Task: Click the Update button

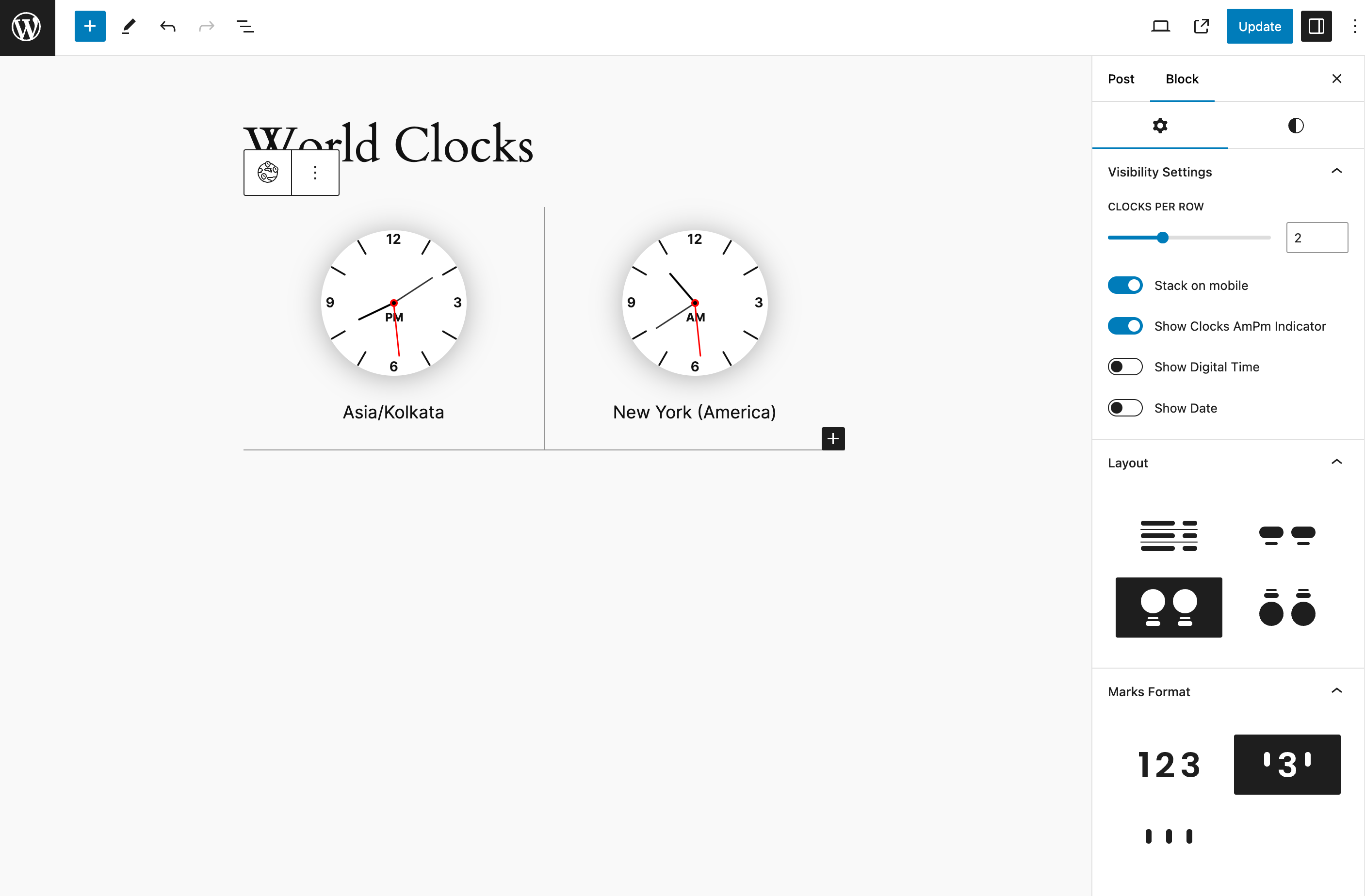Action: (x=1258, y=27)
